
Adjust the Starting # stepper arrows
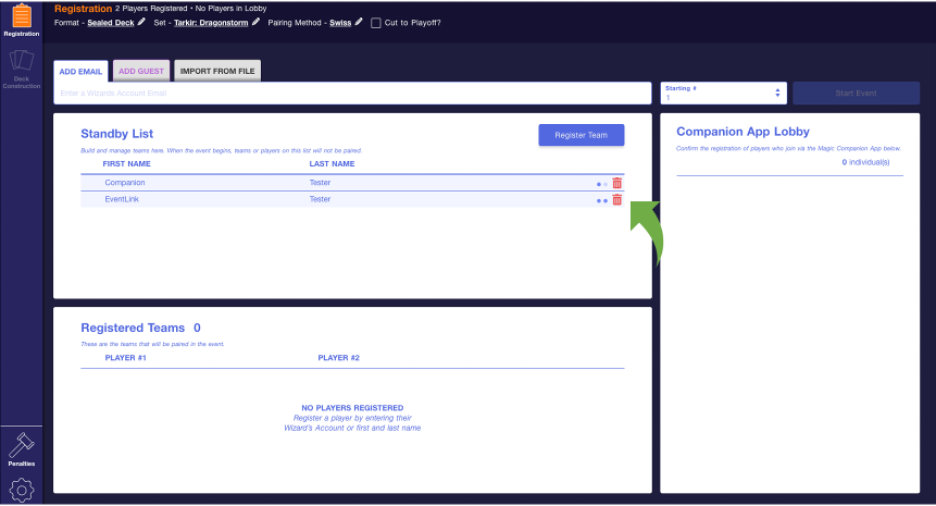tap(777, 93)
